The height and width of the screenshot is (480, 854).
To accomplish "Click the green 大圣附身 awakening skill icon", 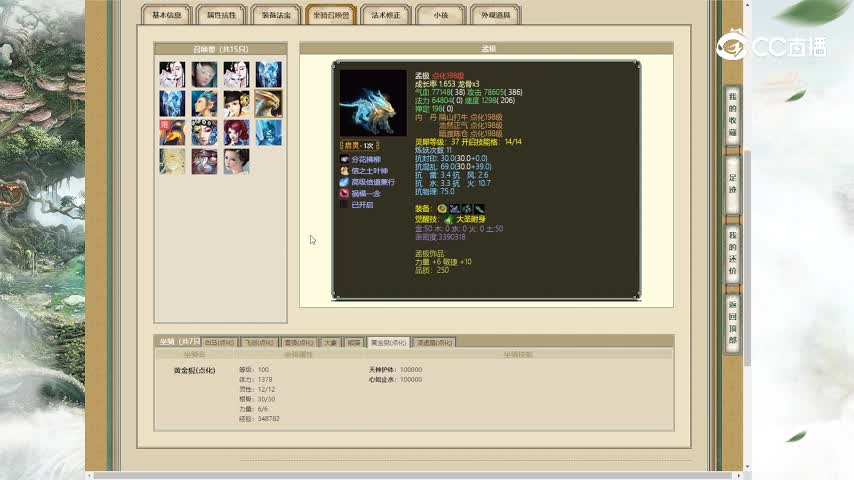I will tap(449, 219).
